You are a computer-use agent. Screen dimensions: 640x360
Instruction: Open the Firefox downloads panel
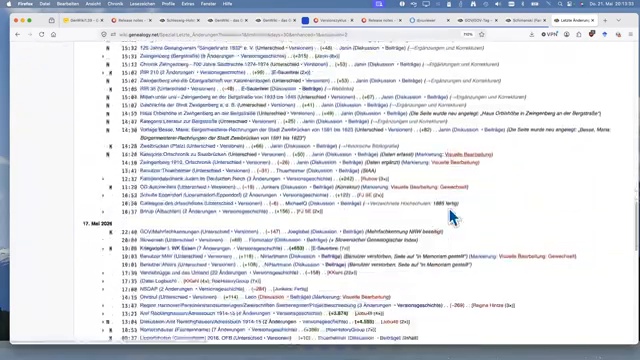click(x=531, y=35)
